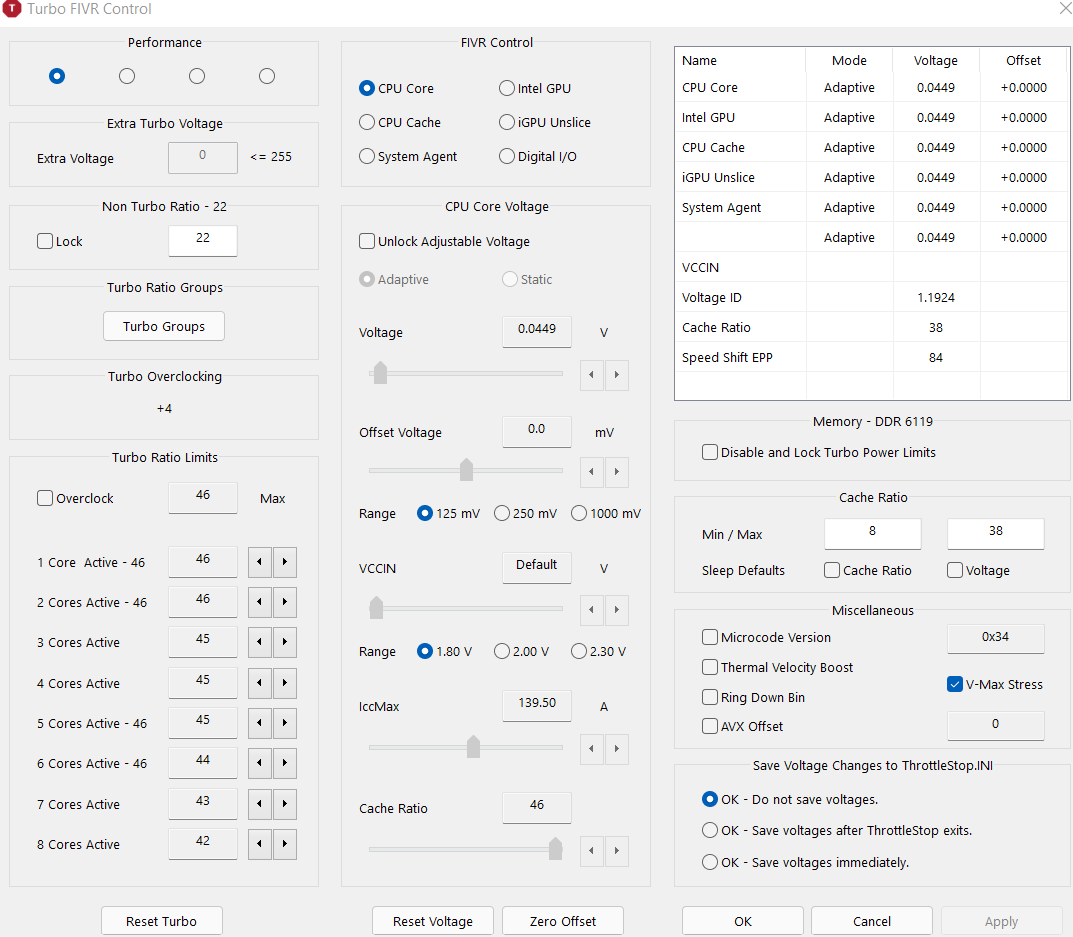Click left arrow of Offset Voltage slider
The width and height of the screenshot is (1073, 937).
click(x=591, y=472)
